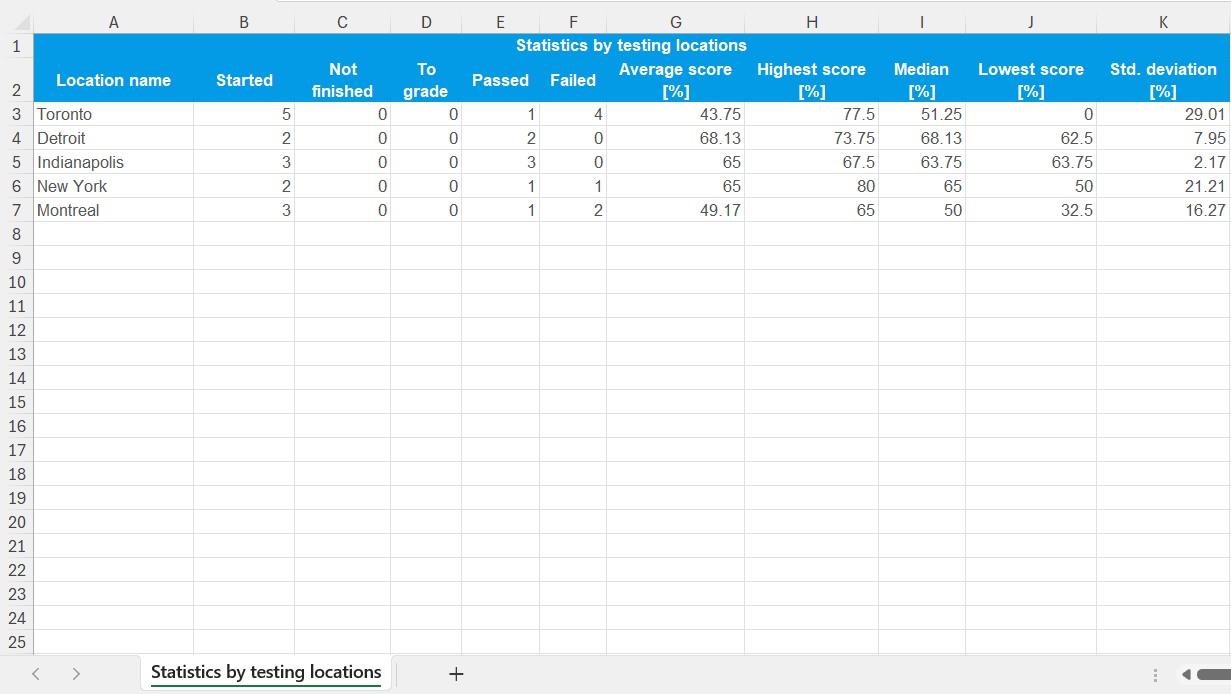Select the Indianapolis cell

tap(113, 162)
